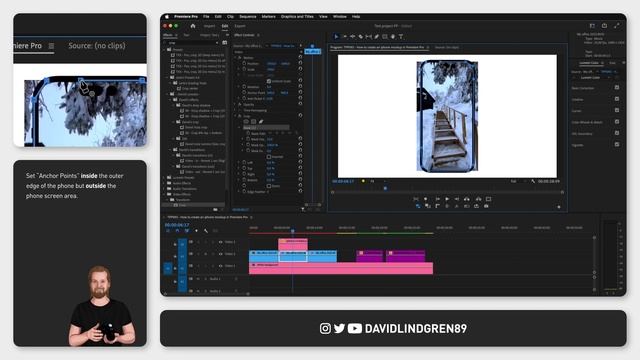Image resolution: width=640 pixels, height=360 pixels.
Task: Create new custom bin in Effects panel
Action: click(215, 209)
